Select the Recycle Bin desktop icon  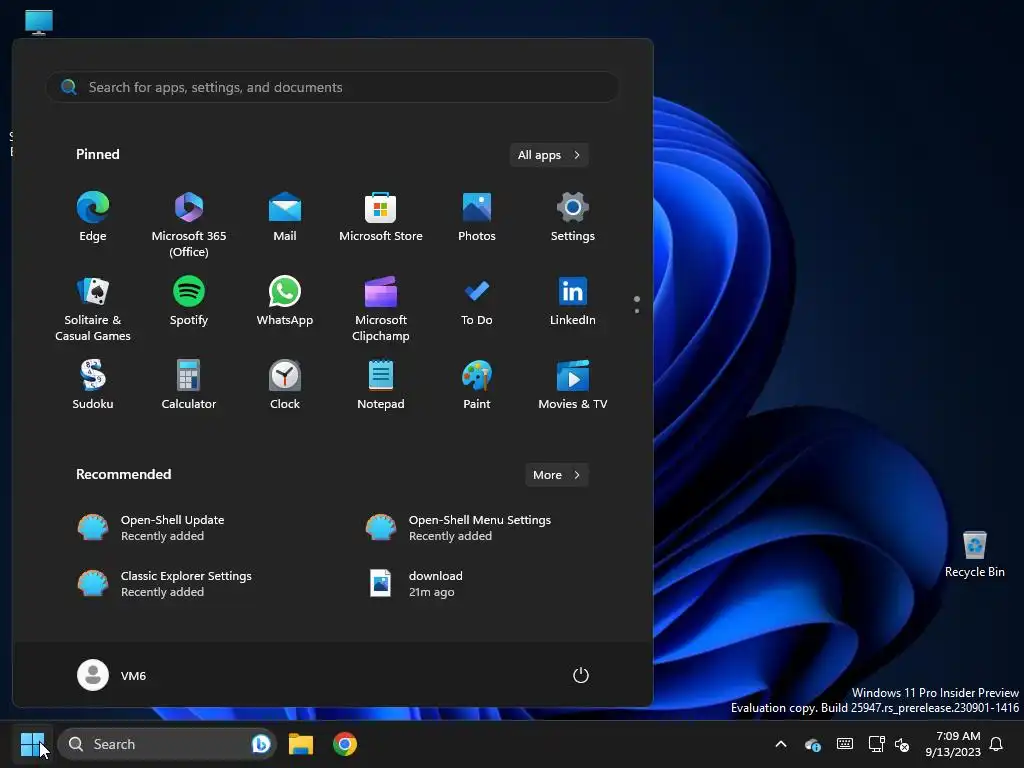pyautogui.click(x=974, y=554)
